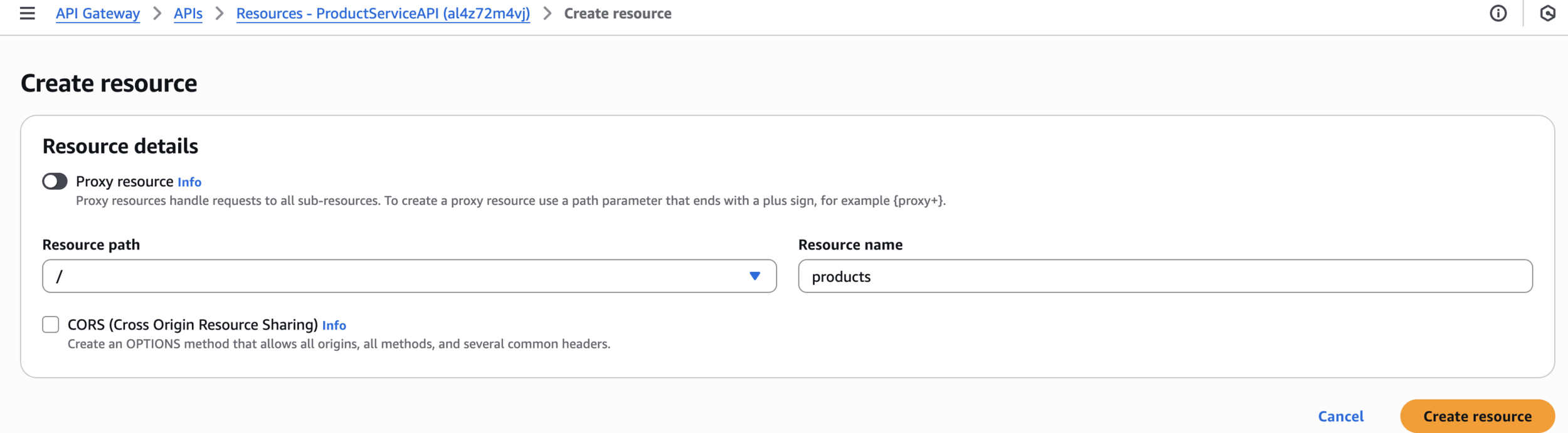The width and height of the screenshot is (1568, 433).
Task: Focus the Resource name field containing products
Action: (x=1165, y=276)
